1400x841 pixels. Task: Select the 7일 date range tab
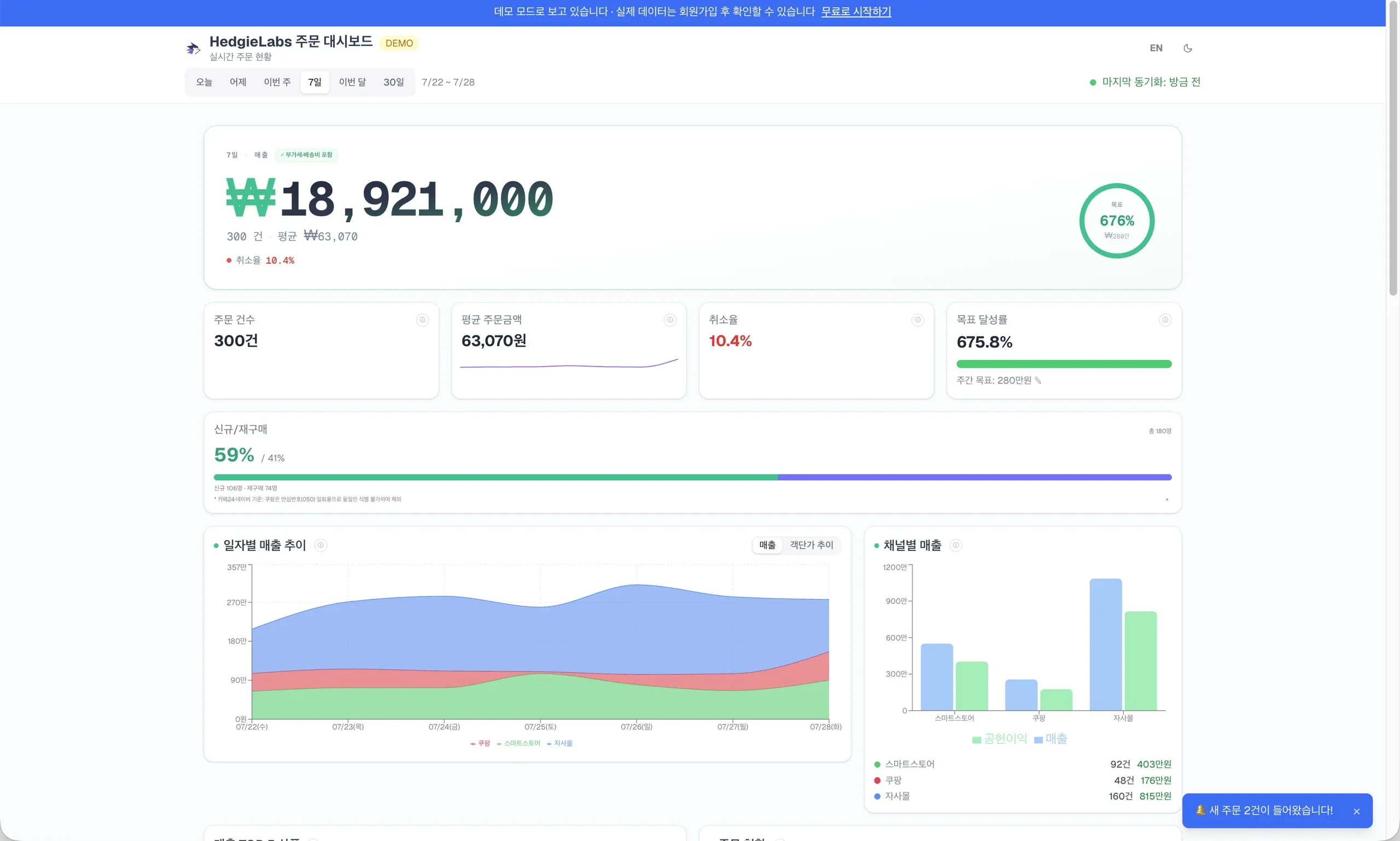[314, 82]
